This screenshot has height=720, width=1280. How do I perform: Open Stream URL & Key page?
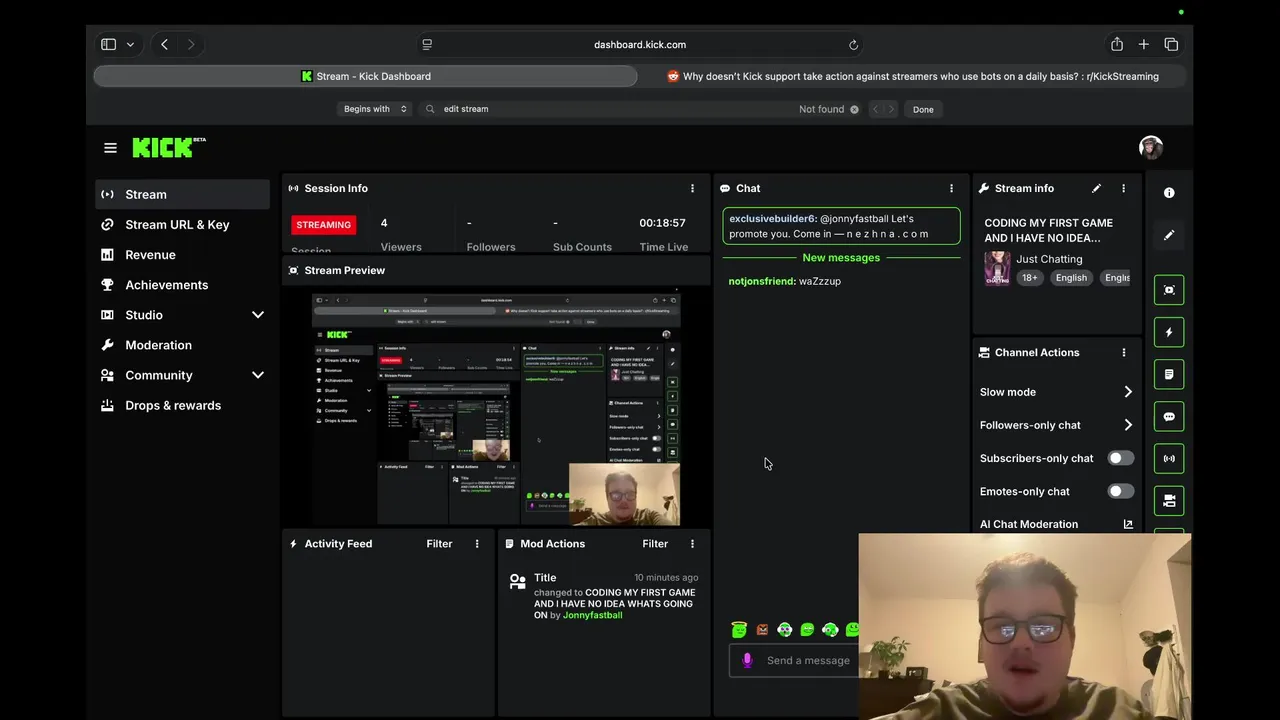click(x=182, y=224)
